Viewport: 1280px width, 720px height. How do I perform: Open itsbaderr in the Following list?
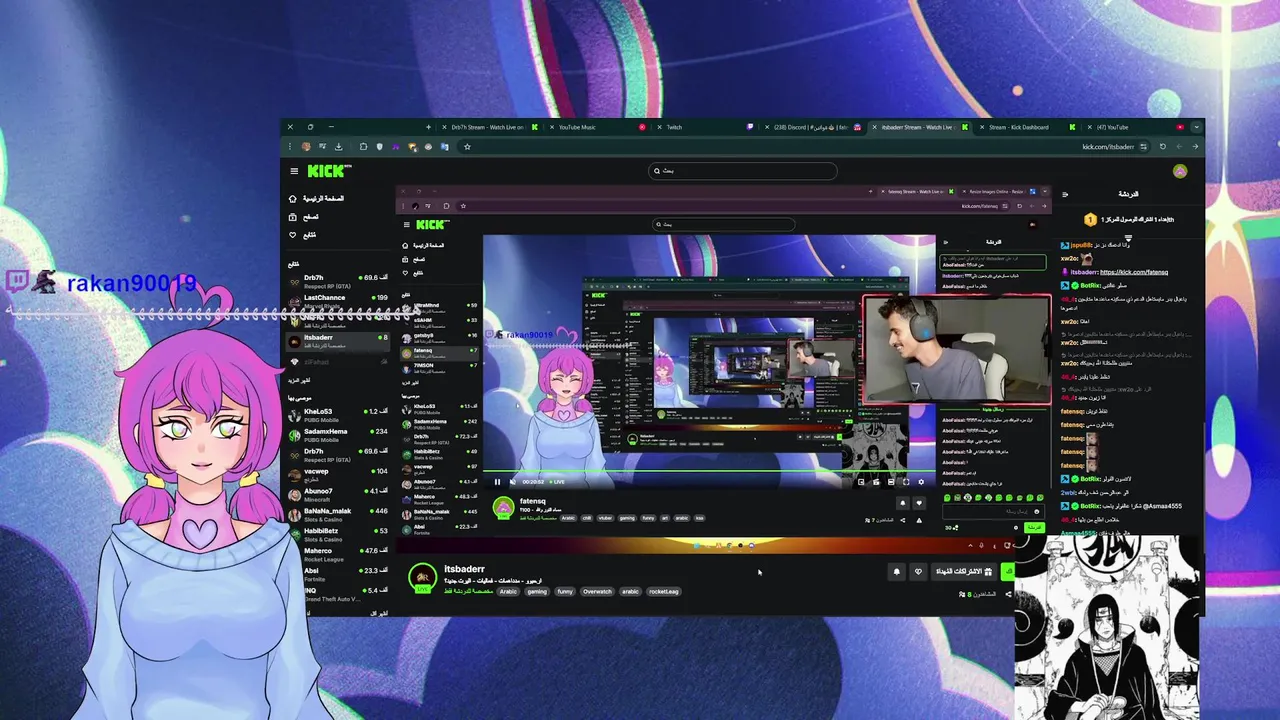(339, 341)
